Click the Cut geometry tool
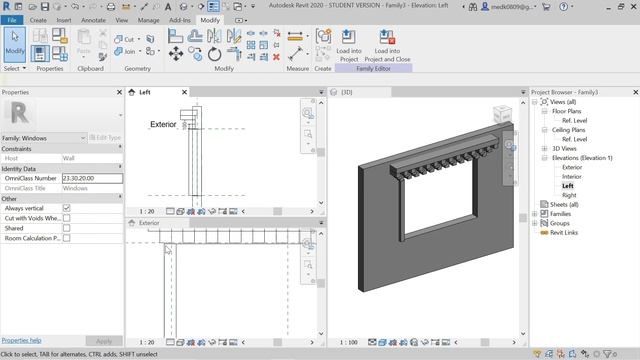Screen dimensions: 640x360 click(125, 39)
